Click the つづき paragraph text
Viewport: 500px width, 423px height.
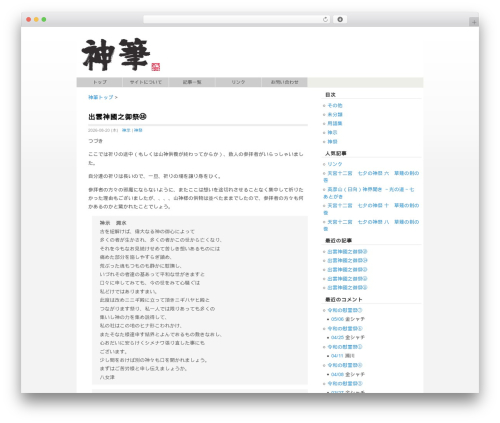click(96, 141)
